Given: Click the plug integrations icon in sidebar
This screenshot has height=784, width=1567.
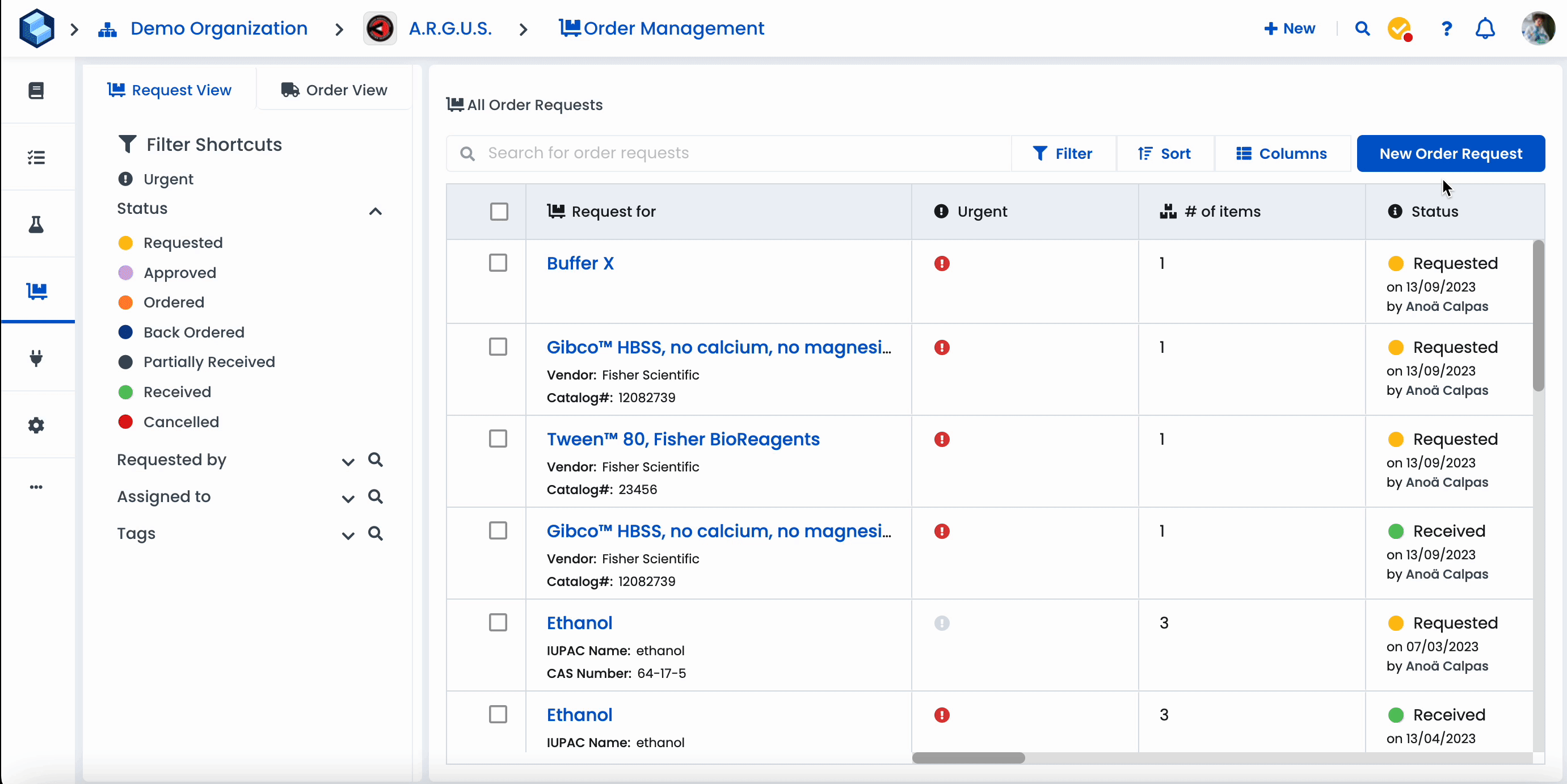Looking at the screenshot, I should 36,357.
